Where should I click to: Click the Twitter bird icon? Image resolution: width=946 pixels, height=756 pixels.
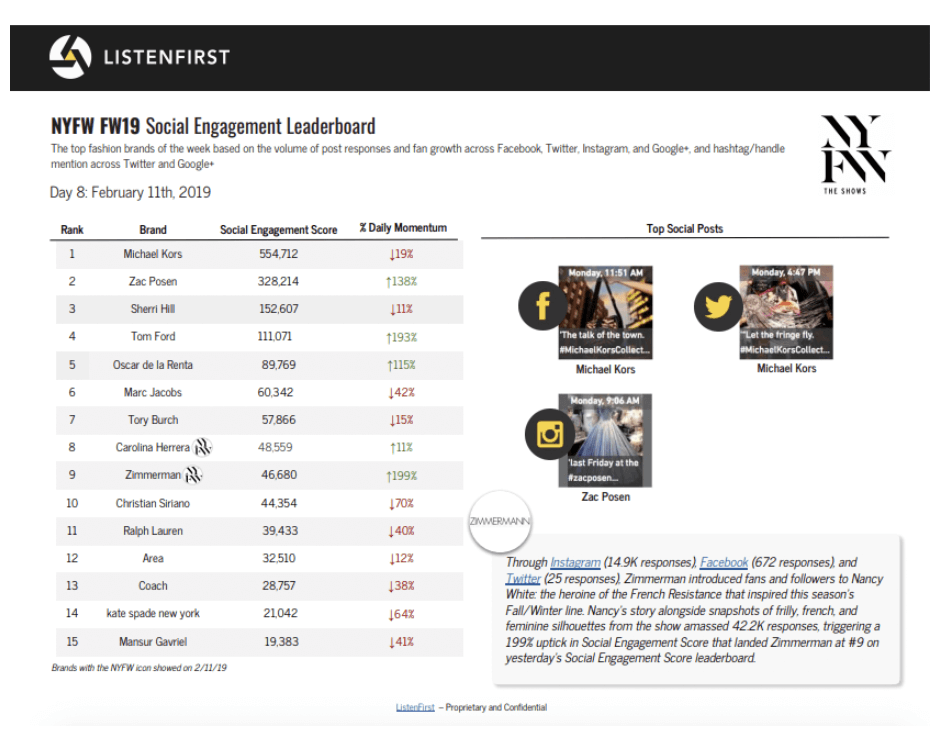click(x=719, y=306)
